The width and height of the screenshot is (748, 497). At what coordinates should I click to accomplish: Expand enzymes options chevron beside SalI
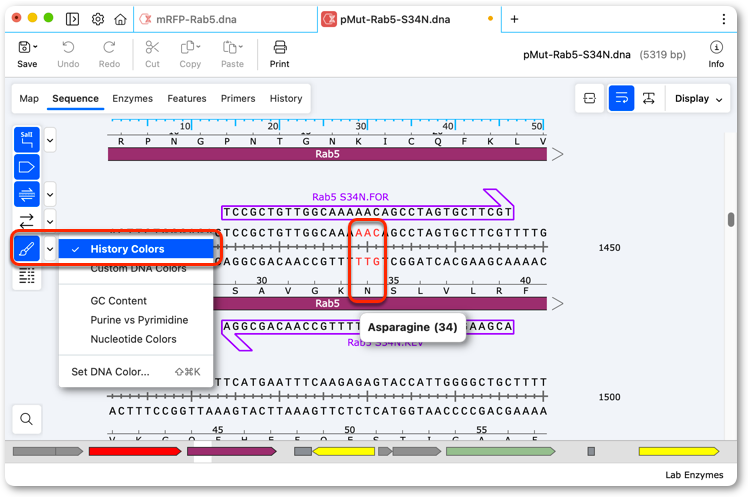point(50,140)
